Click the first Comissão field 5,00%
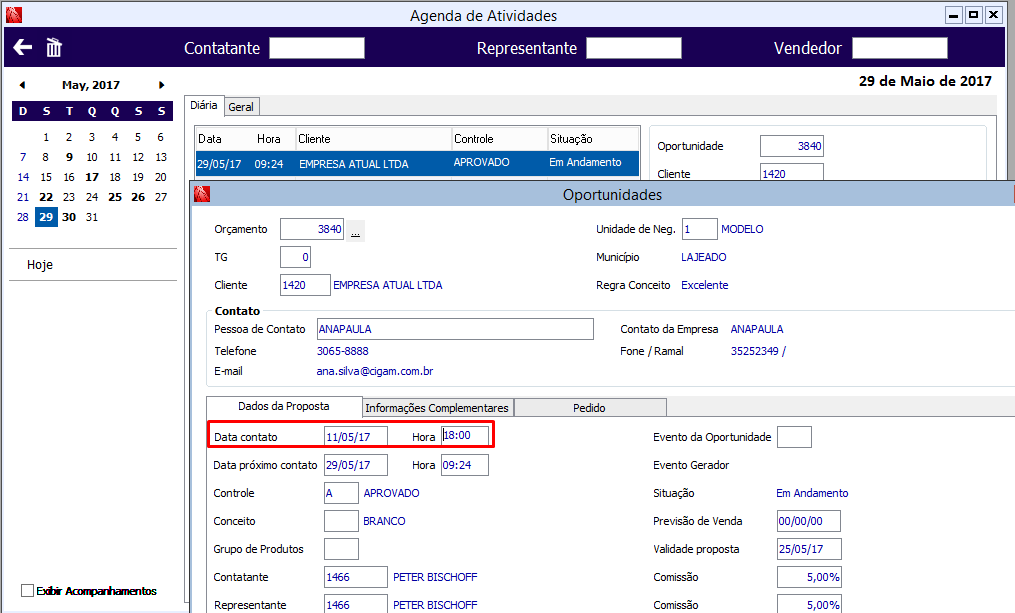 coord(809,577)
